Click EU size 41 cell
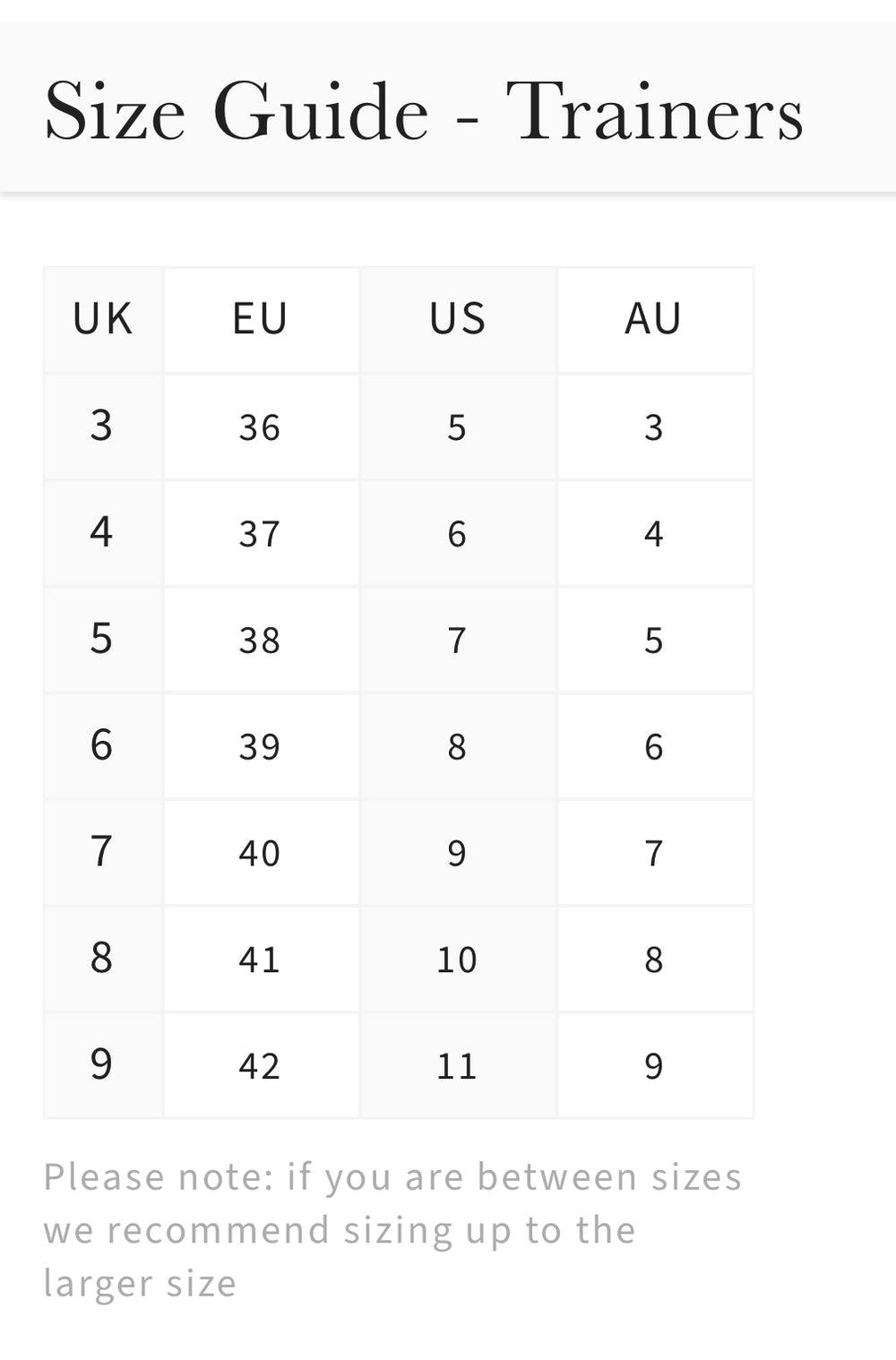This screenshot has height=1360, width=896. point(261,960)
